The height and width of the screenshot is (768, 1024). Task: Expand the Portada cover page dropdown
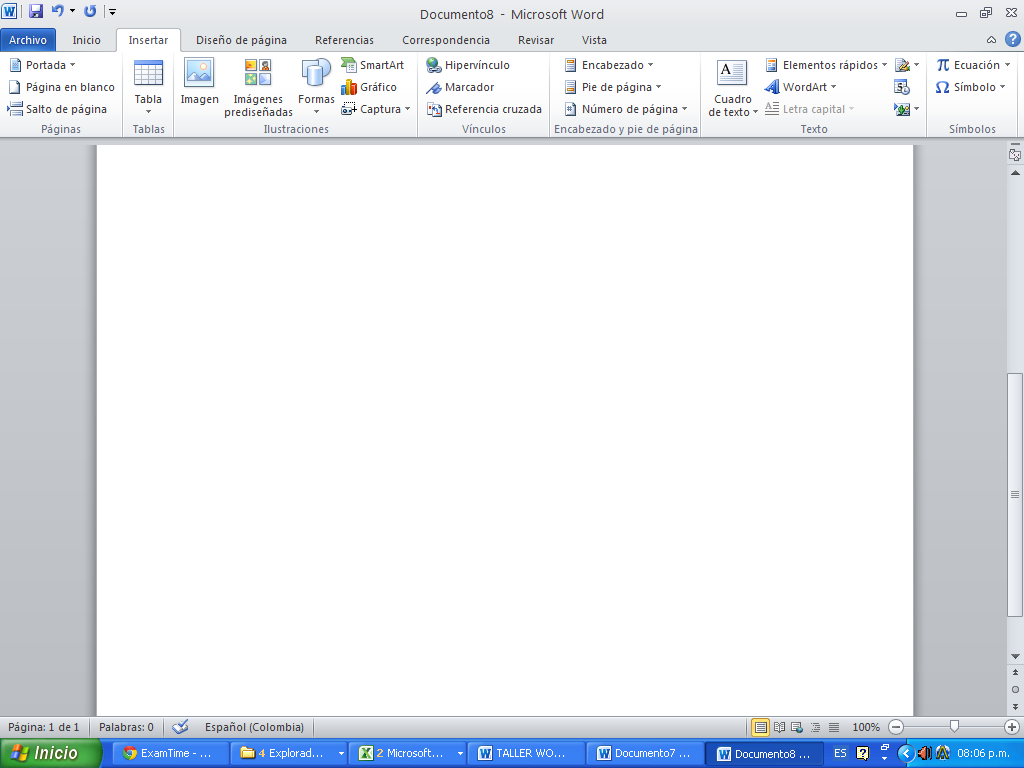tap(72, 65)
